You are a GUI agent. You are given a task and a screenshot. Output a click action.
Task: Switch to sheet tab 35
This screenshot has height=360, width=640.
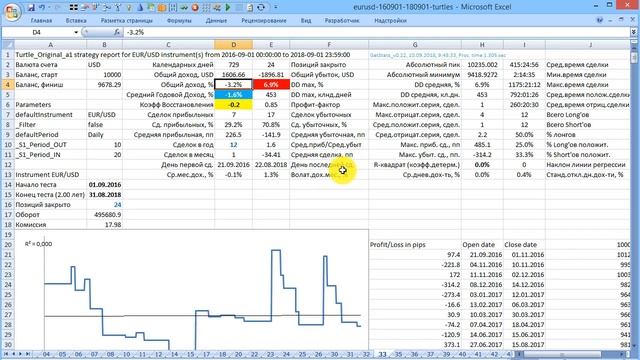(398, 354)
